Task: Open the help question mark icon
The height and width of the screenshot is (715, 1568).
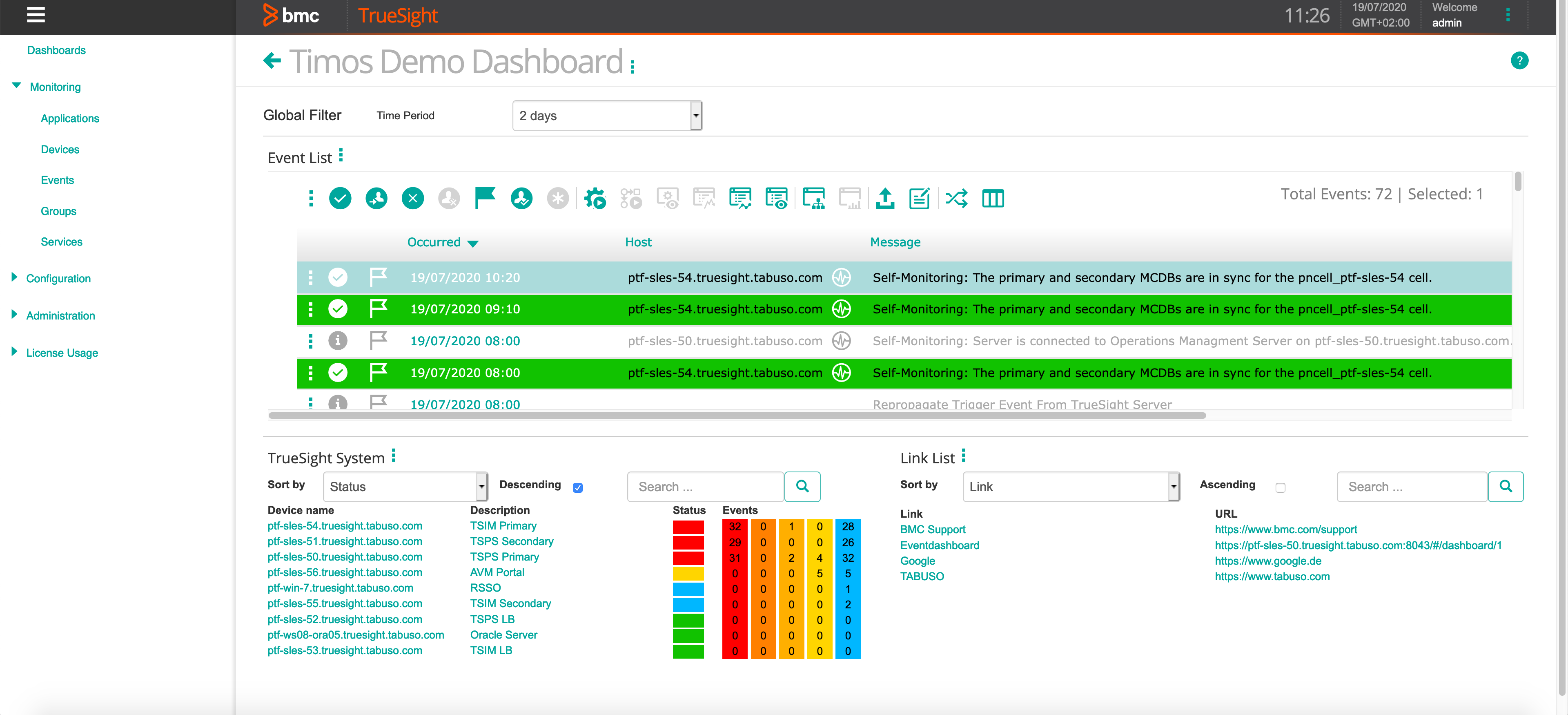Action: tap(1519, 60)
